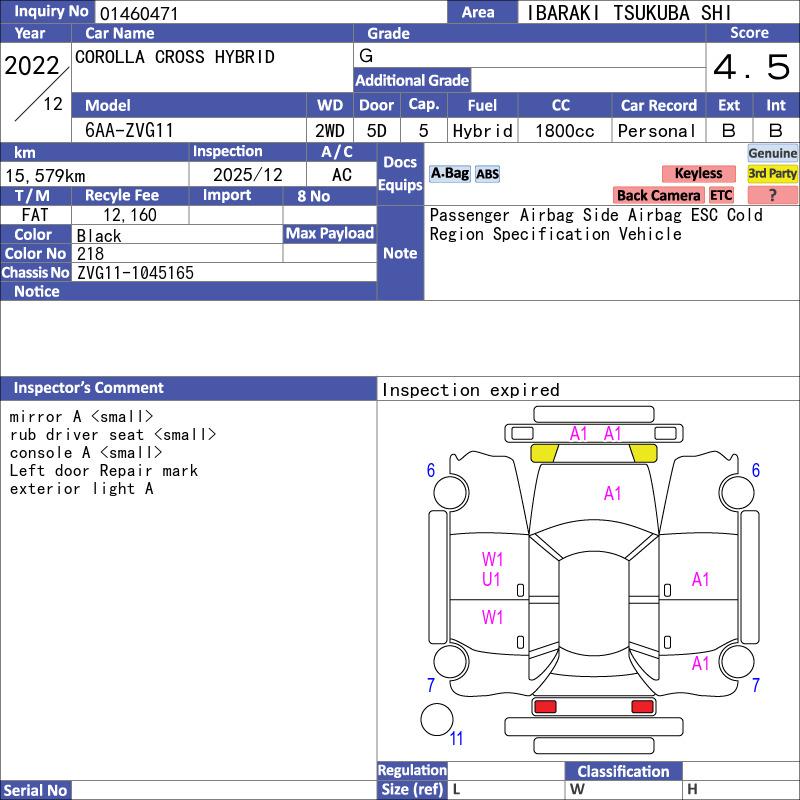Toggle the Genuine navigation label
This screenshot has width=800, height=800.
[x=772, y=153]
